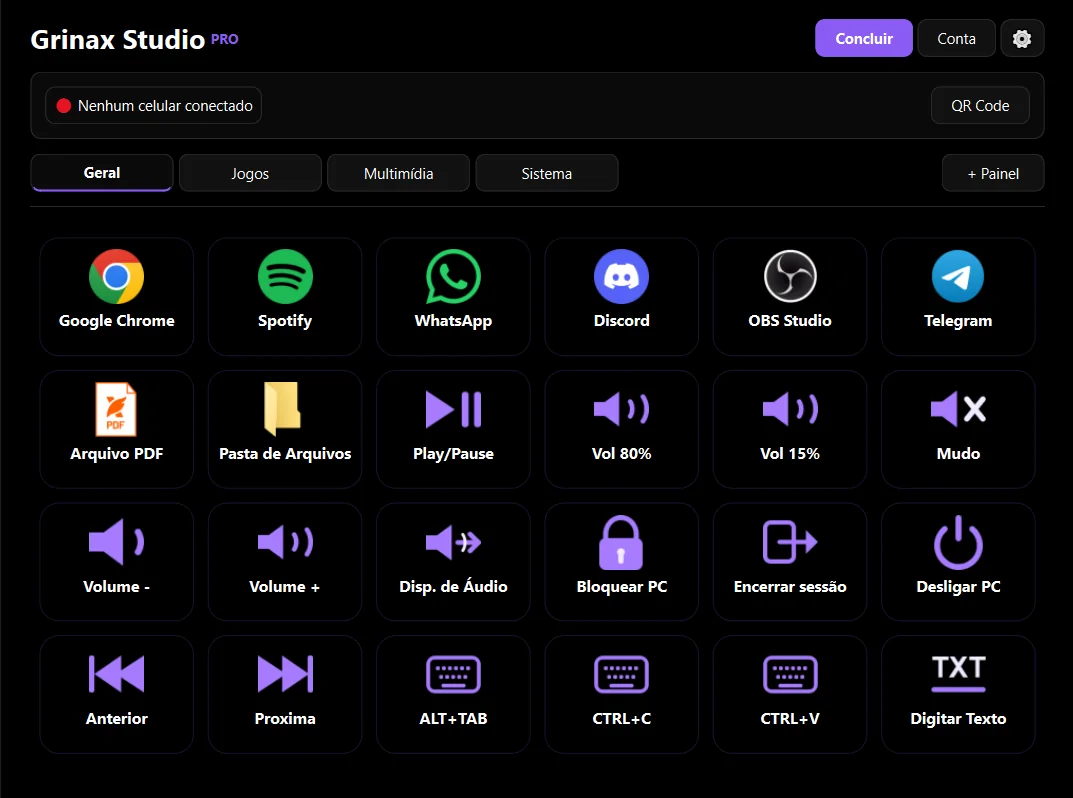Lock computer with Bloquear PC tile
The height and width of the screenshot is (798, 1073).
[x=621, y=562]
